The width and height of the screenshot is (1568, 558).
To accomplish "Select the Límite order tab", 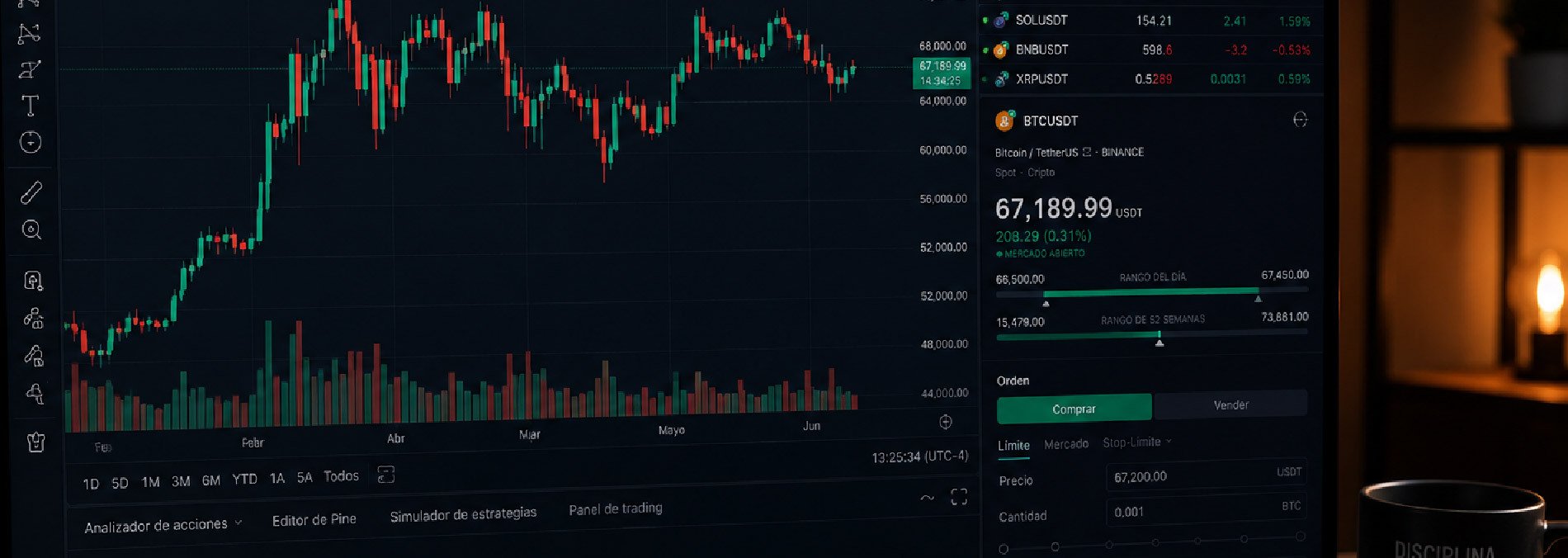I will tap(1013, 446).
